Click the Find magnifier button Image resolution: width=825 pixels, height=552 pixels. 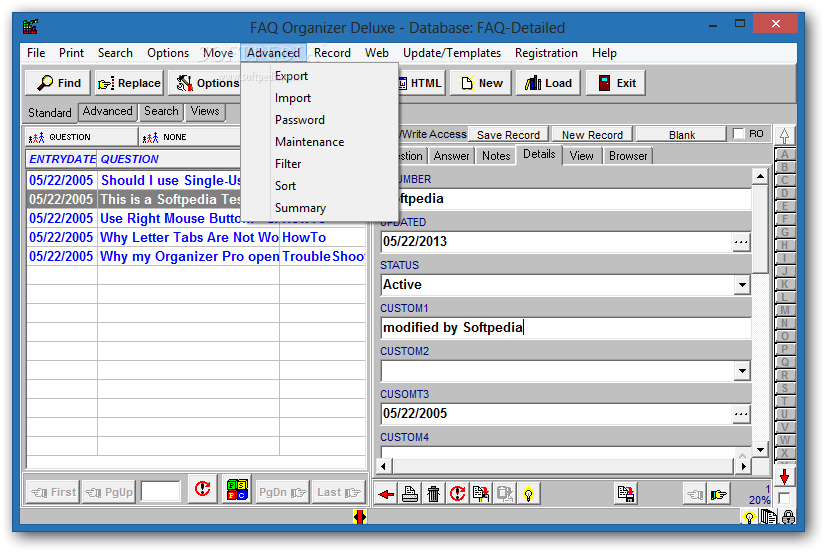(58, 83)
